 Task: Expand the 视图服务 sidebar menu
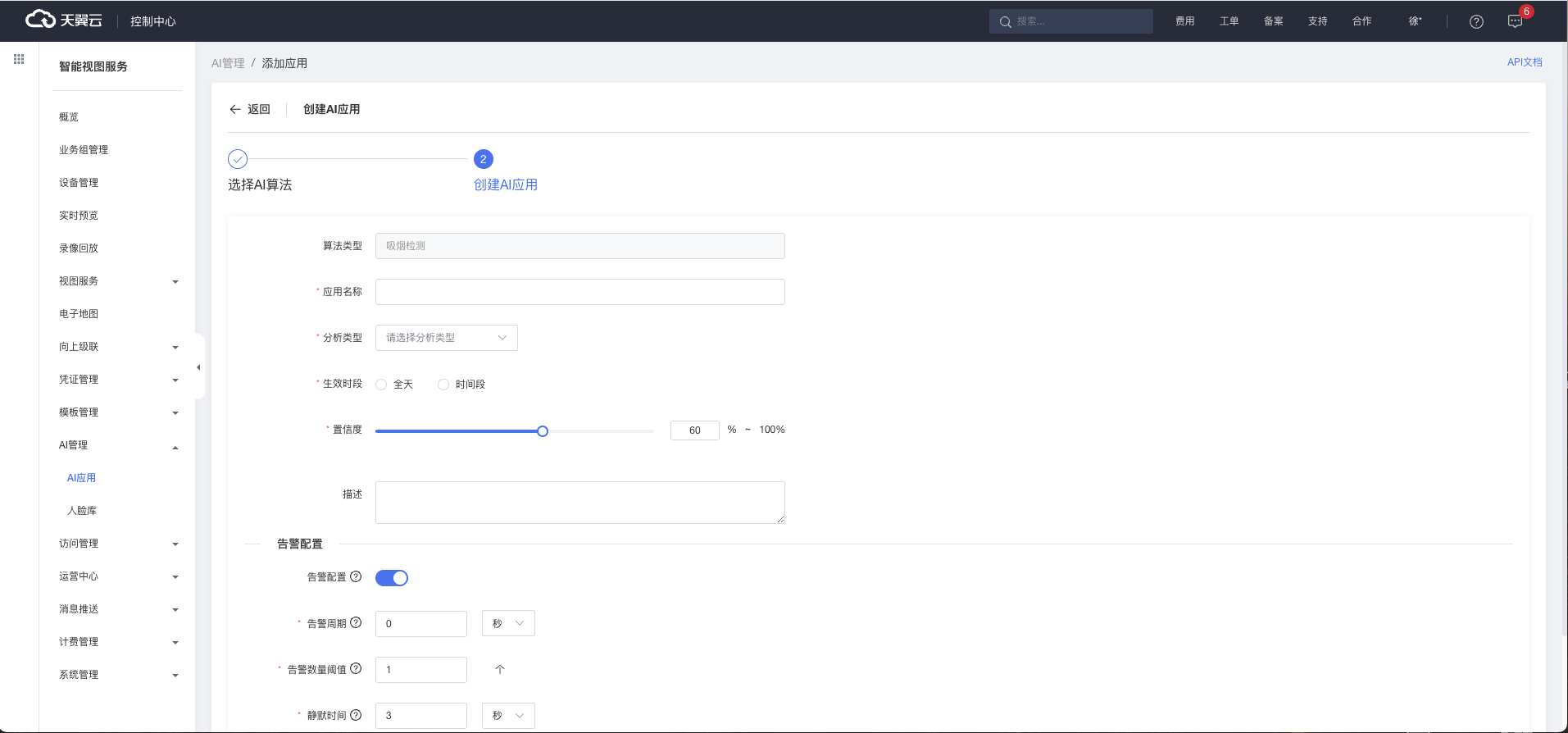[x=118, y=281]
